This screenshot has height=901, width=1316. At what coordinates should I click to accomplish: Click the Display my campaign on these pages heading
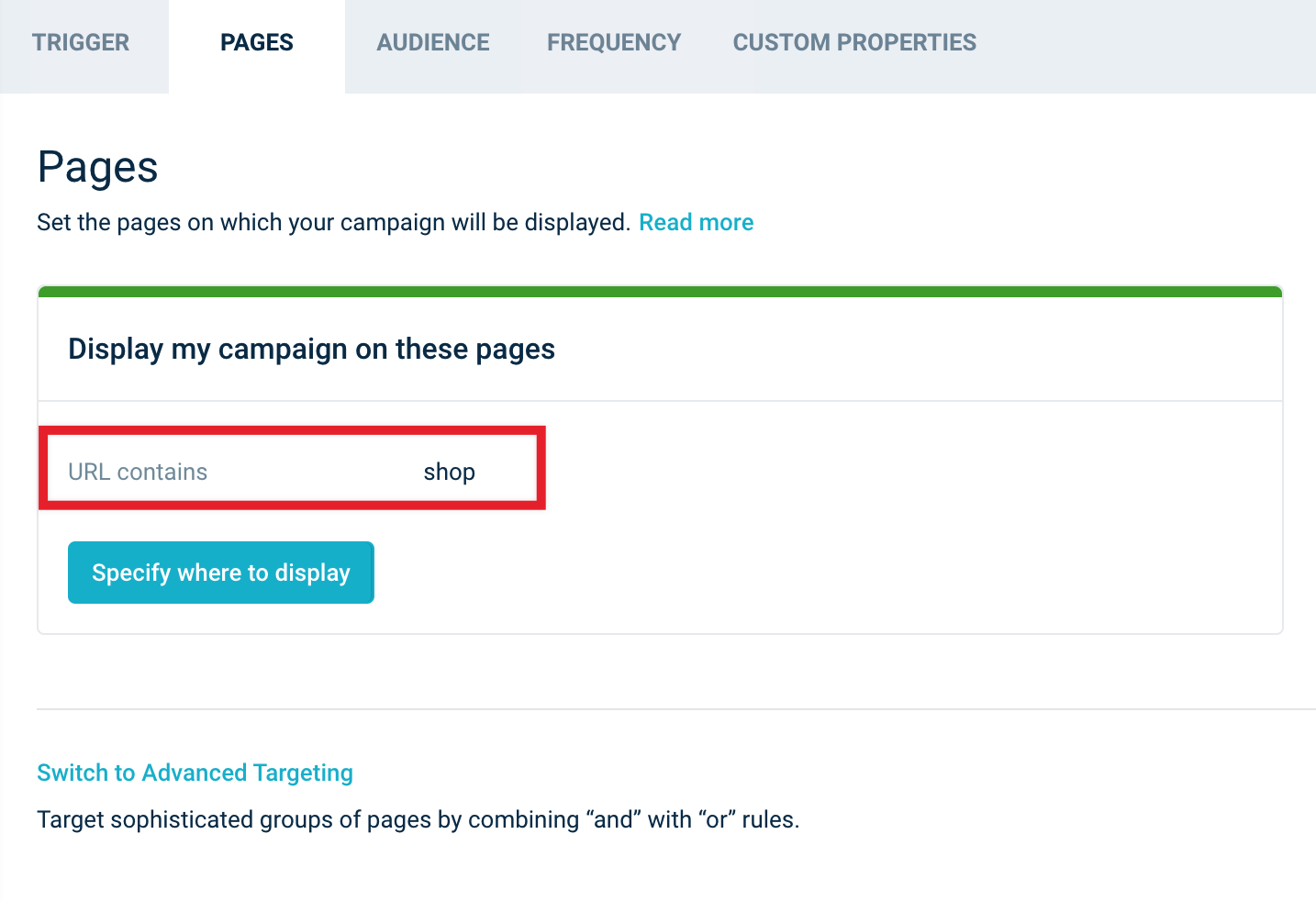312,350
